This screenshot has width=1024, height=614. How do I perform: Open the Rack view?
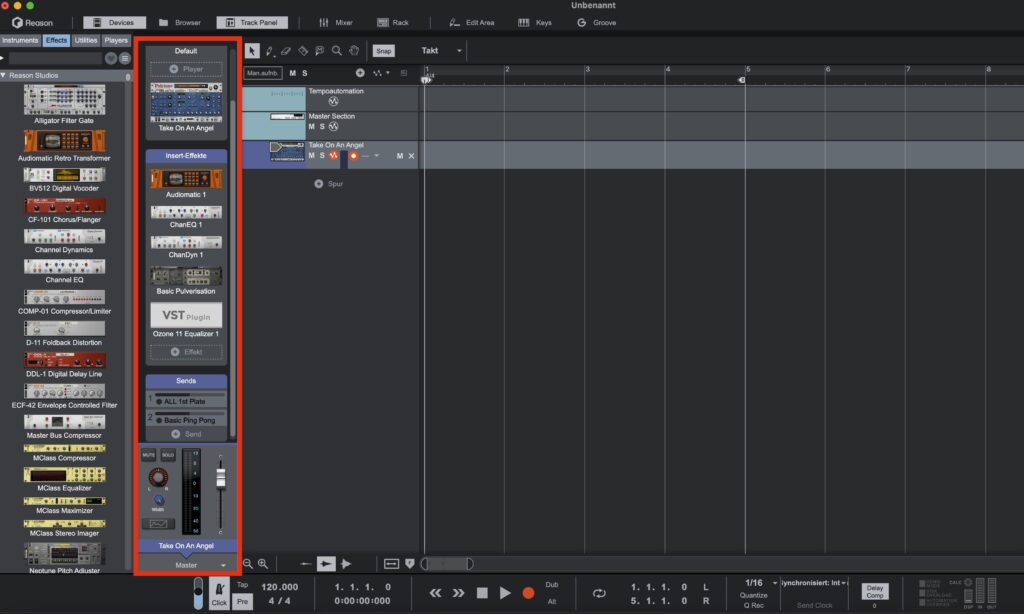392,22
